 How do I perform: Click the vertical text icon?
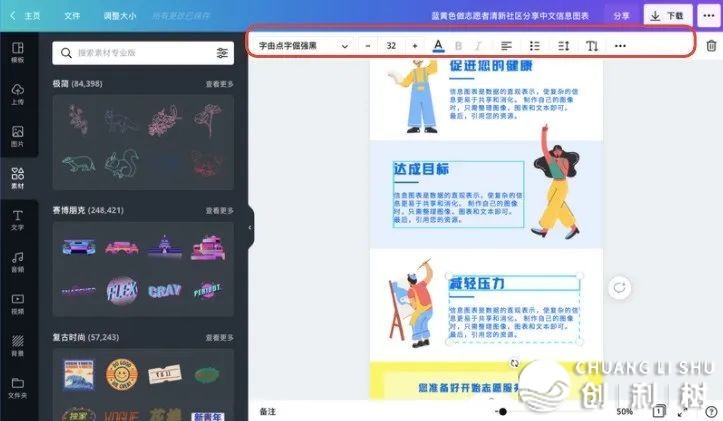[x=592, y=46]
